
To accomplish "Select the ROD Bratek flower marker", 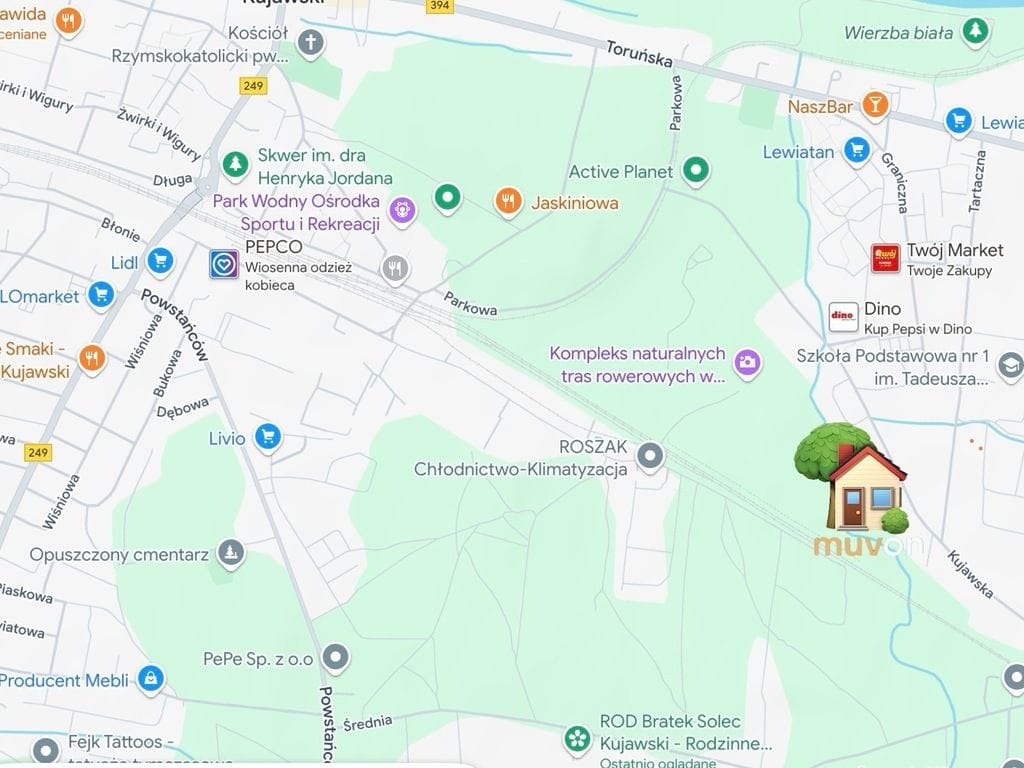I will tap(577, 740).
